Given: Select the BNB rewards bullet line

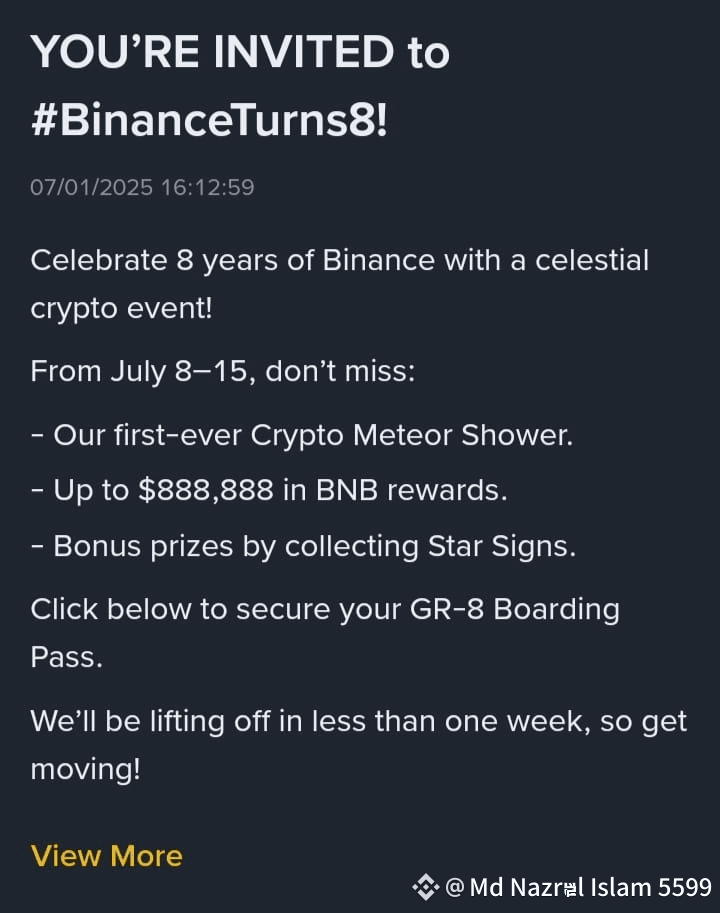Looking at the screenshot, I should 269,490.
